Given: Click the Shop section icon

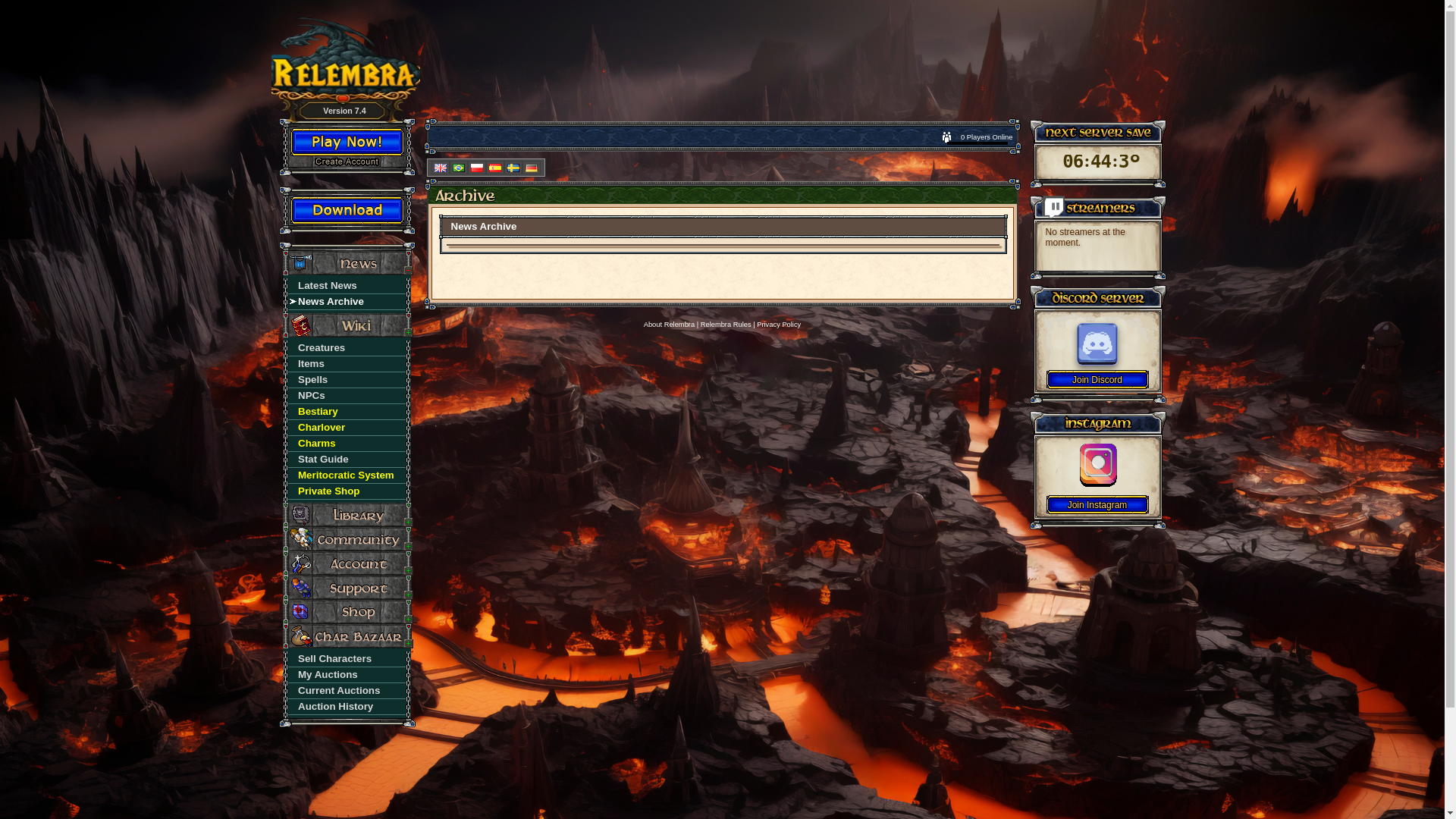Looking at the screenshot, I should (x=300, y=612).
